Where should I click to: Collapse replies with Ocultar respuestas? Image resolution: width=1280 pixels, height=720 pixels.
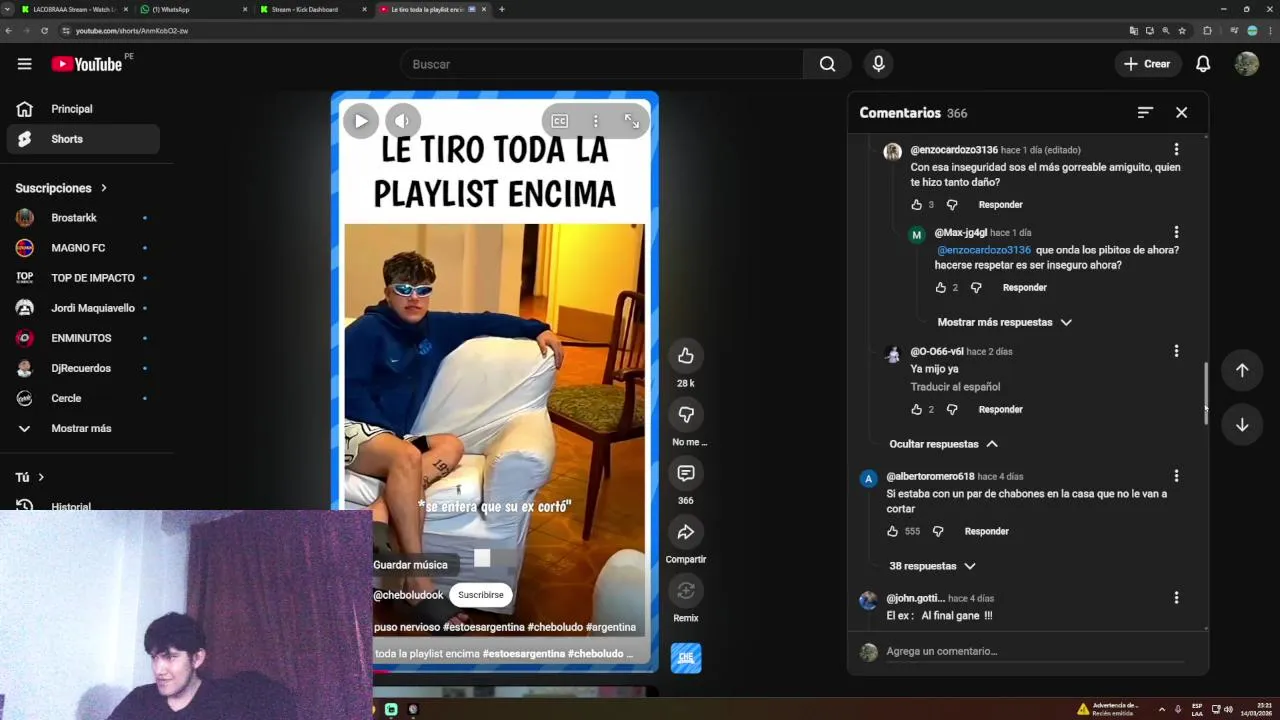tap(943, 444)
